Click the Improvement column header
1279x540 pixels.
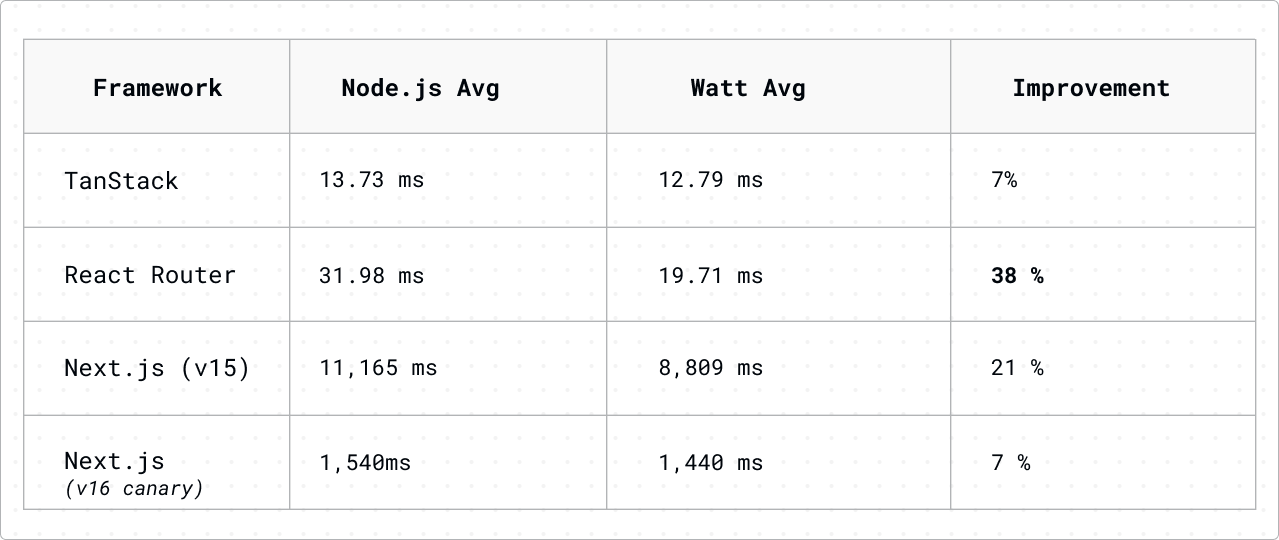tap(1091, 88)
